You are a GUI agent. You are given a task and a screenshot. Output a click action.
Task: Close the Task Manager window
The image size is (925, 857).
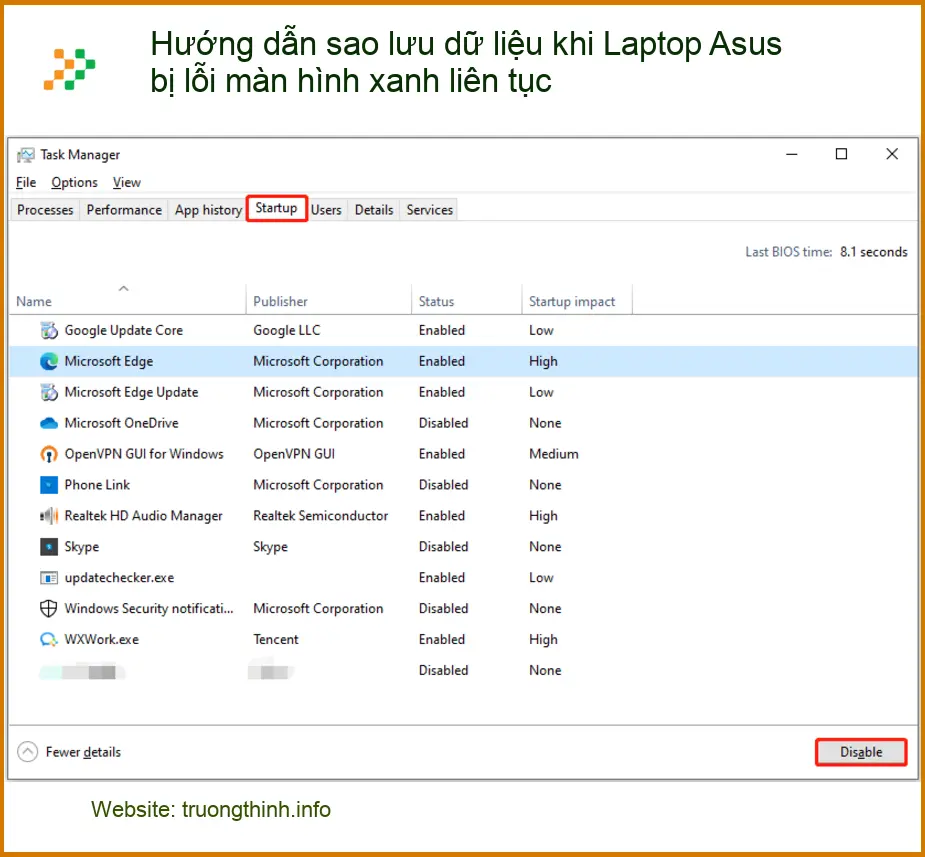coord(891,155)
